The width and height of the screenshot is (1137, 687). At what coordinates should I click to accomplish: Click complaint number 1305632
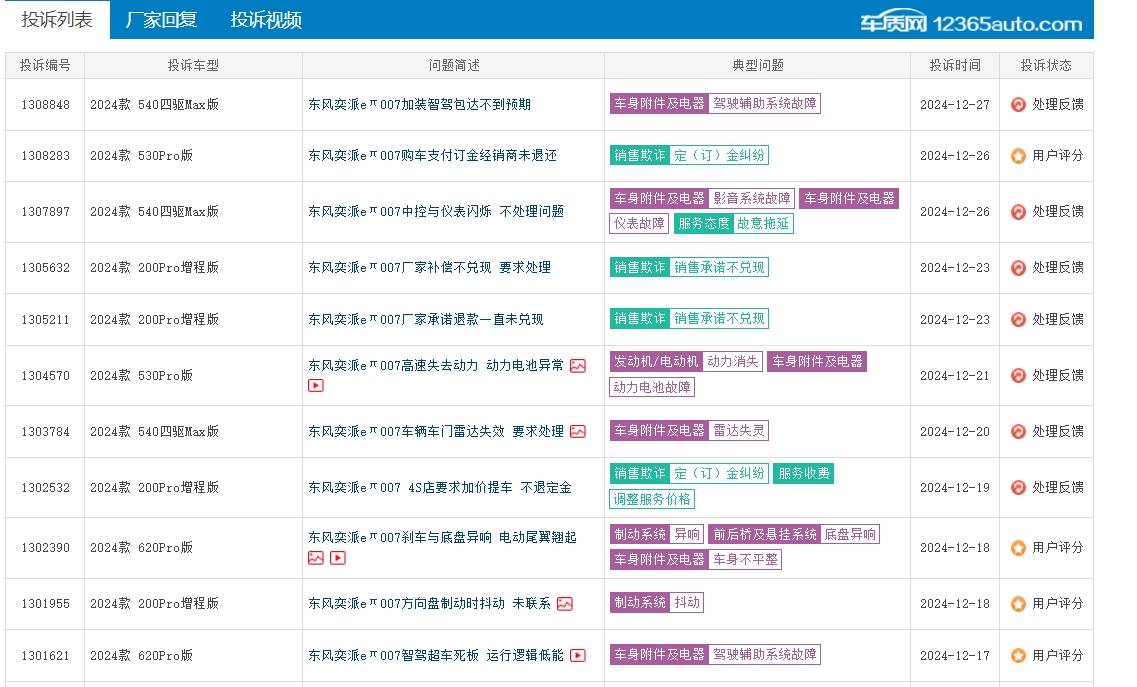(x=46, y=267)
